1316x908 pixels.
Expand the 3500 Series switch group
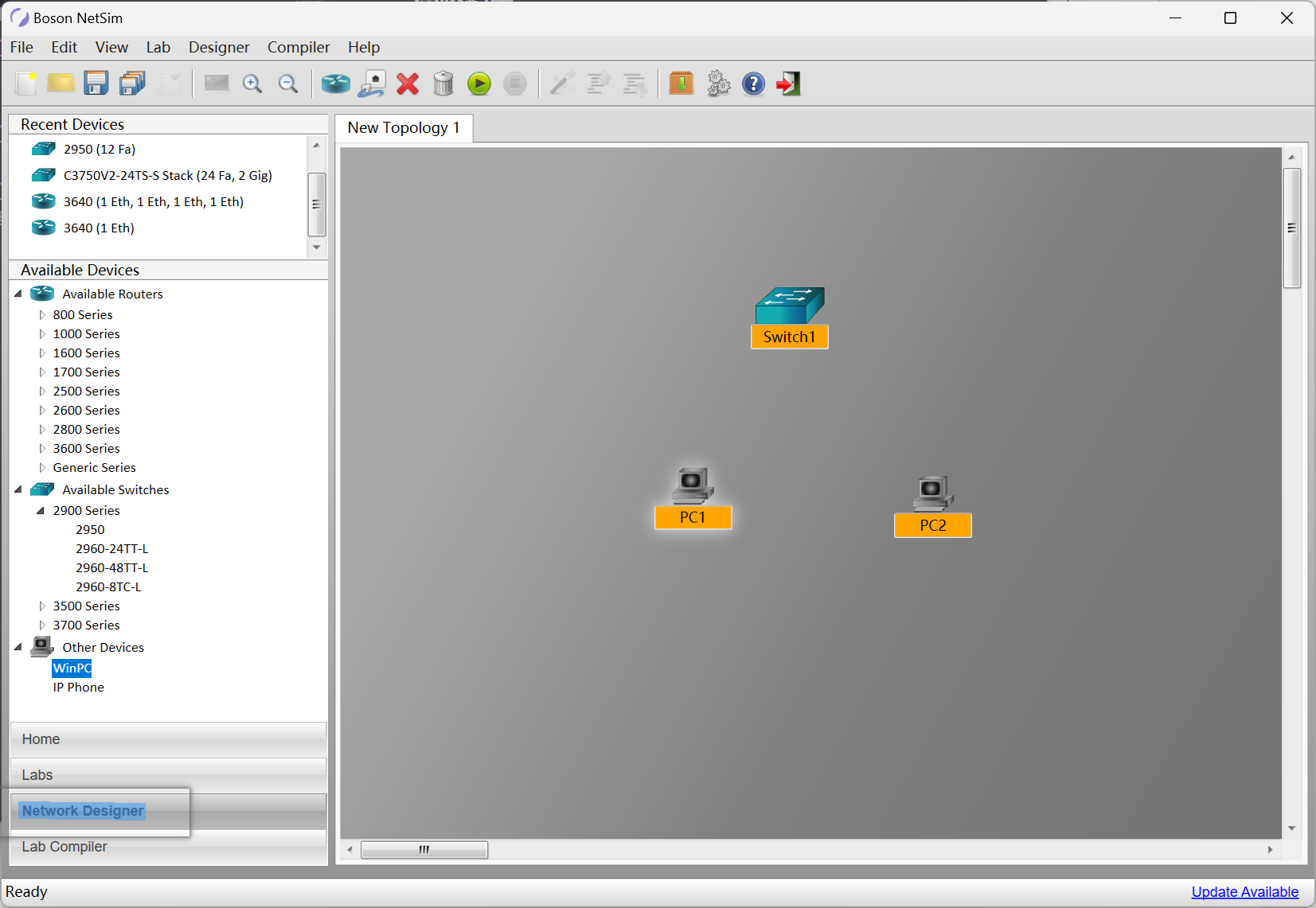[42, 606]
